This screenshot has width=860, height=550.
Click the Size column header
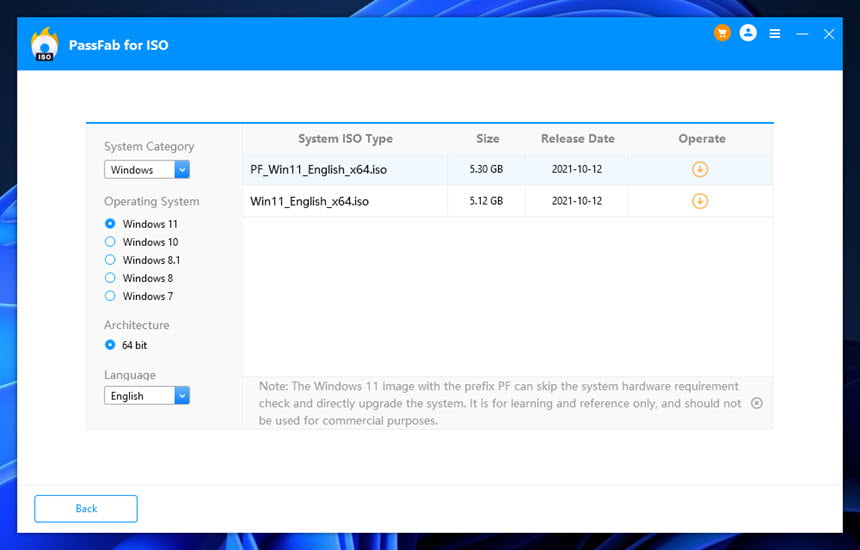tap(488, 139)
